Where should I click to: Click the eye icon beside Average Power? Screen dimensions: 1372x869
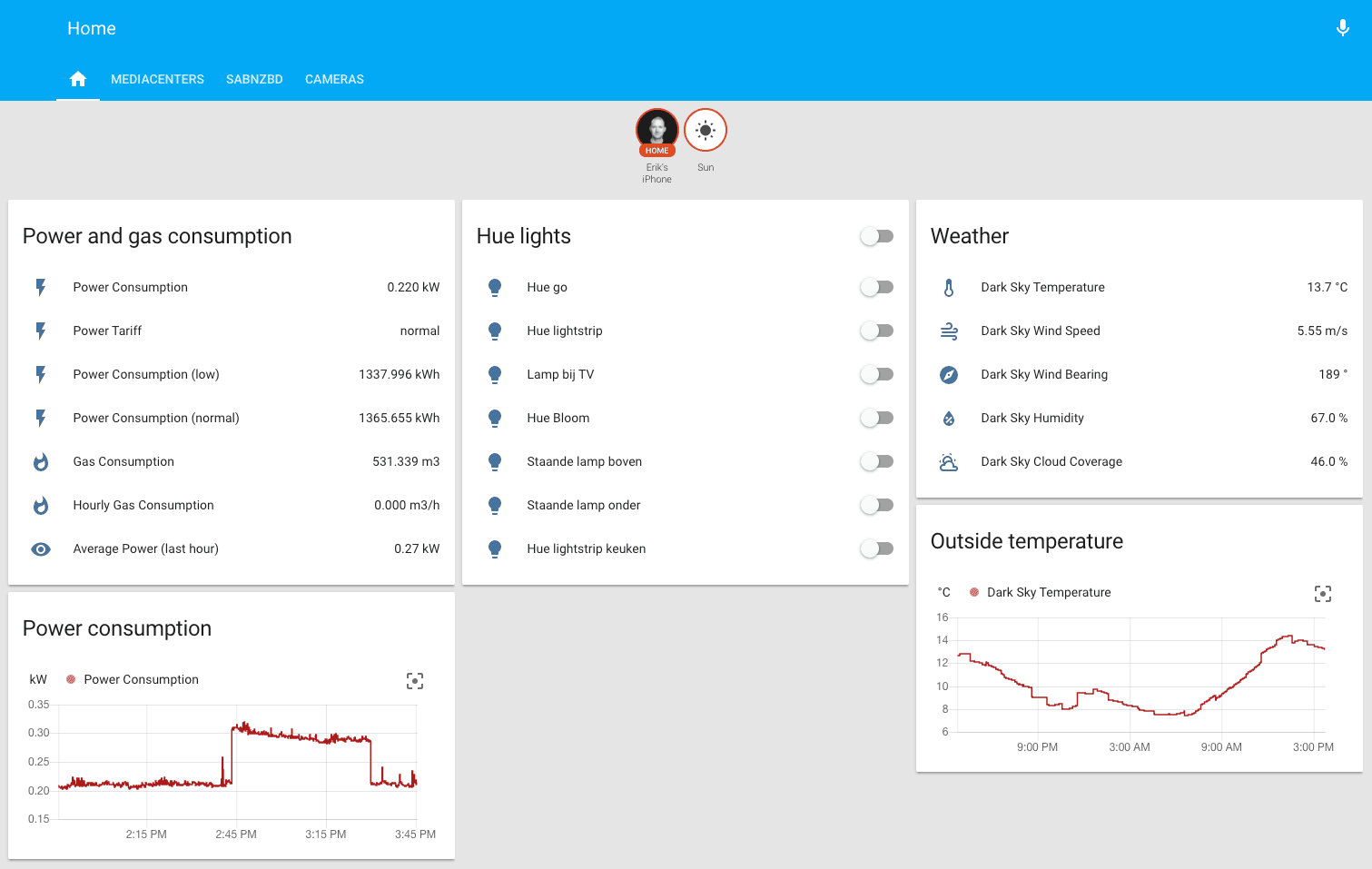[x=40, y=548]
